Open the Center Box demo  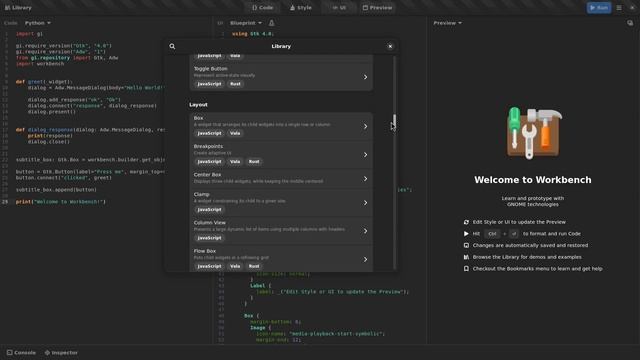click(x=281, y=179)
